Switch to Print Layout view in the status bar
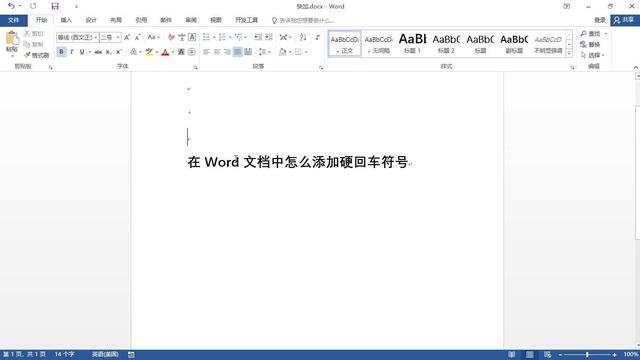 pos(529,354)
